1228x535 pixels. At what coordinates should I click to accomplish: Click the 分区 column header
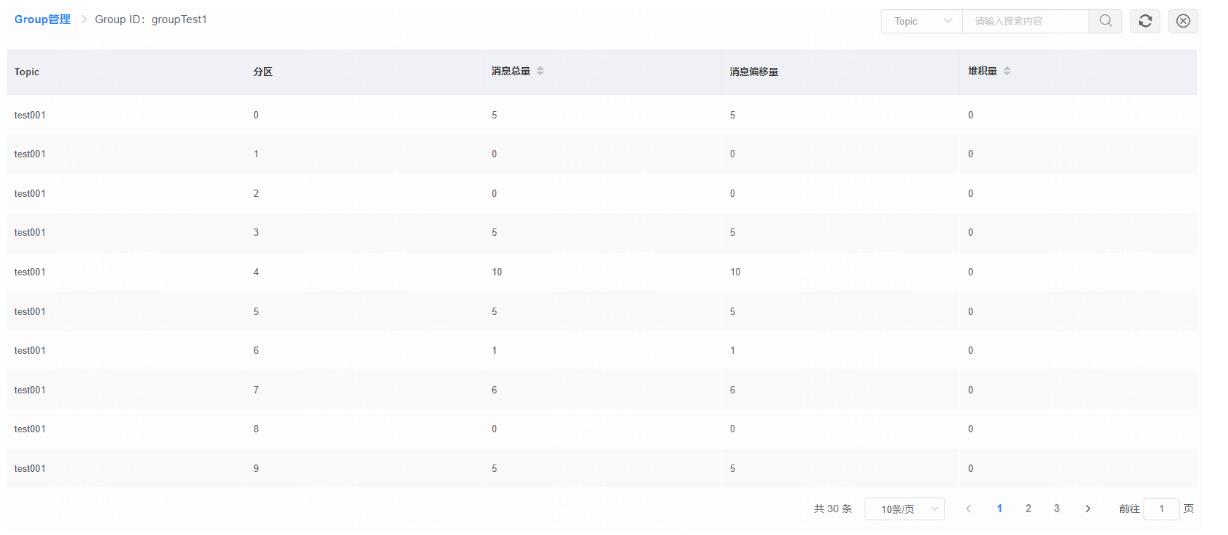tap(263, 72)
